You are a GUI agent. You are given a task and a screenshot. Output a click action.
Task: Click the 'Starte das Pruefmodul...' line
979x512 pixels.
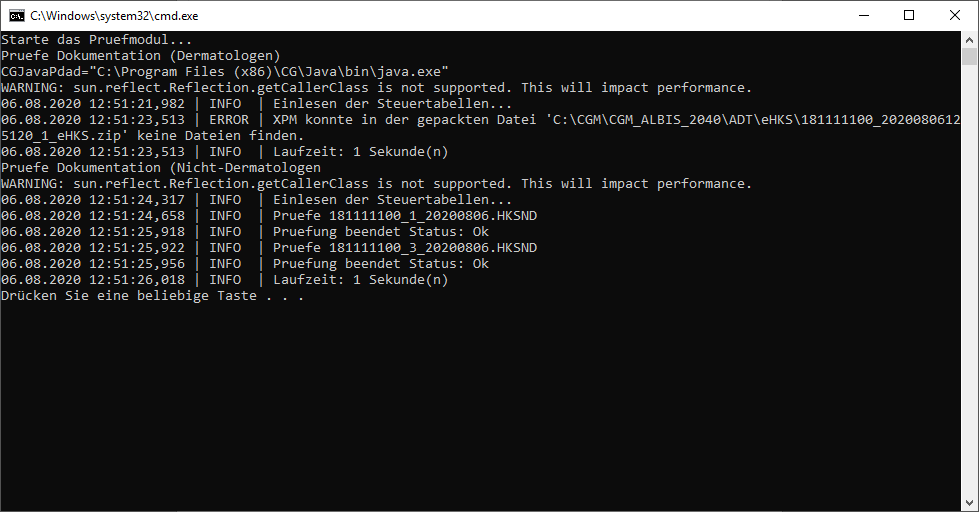[97, 39]
